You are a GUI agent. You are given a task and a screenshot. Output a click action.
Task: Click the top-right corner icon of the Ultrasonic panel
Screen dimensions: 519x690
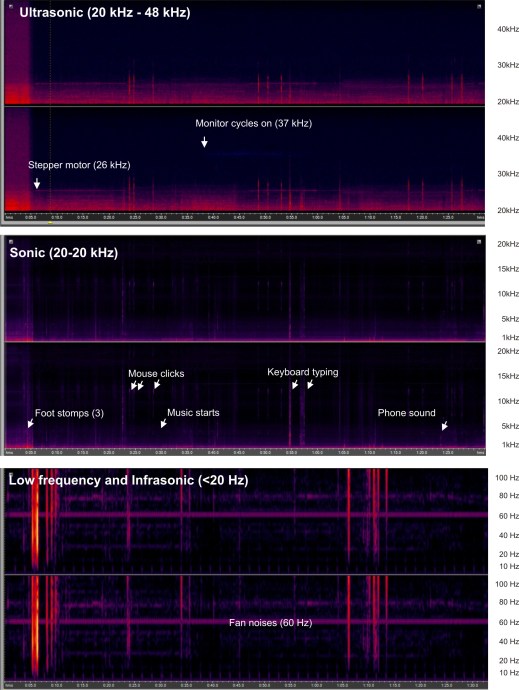point(479,7)
